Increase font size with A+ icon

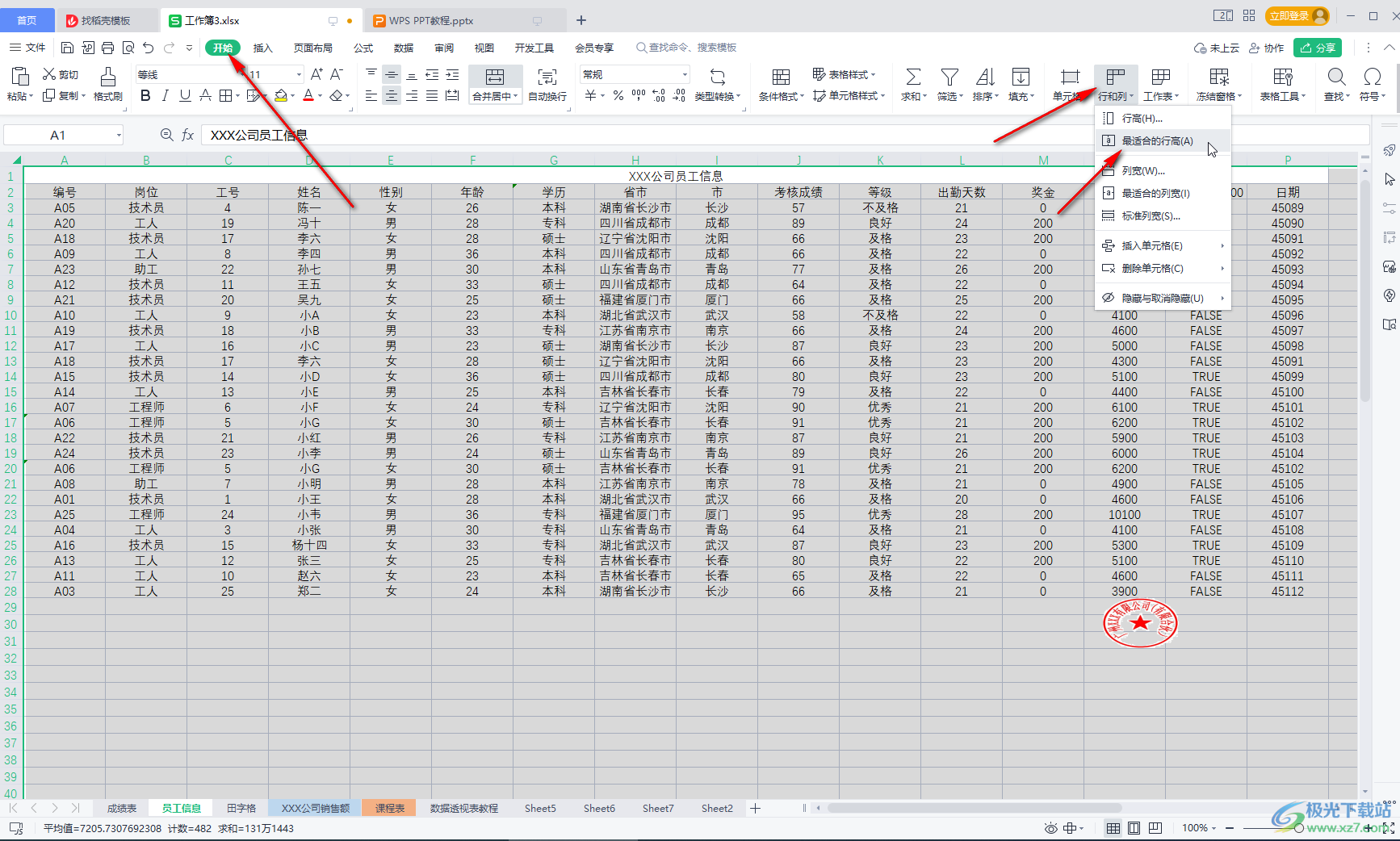(316, 74)
